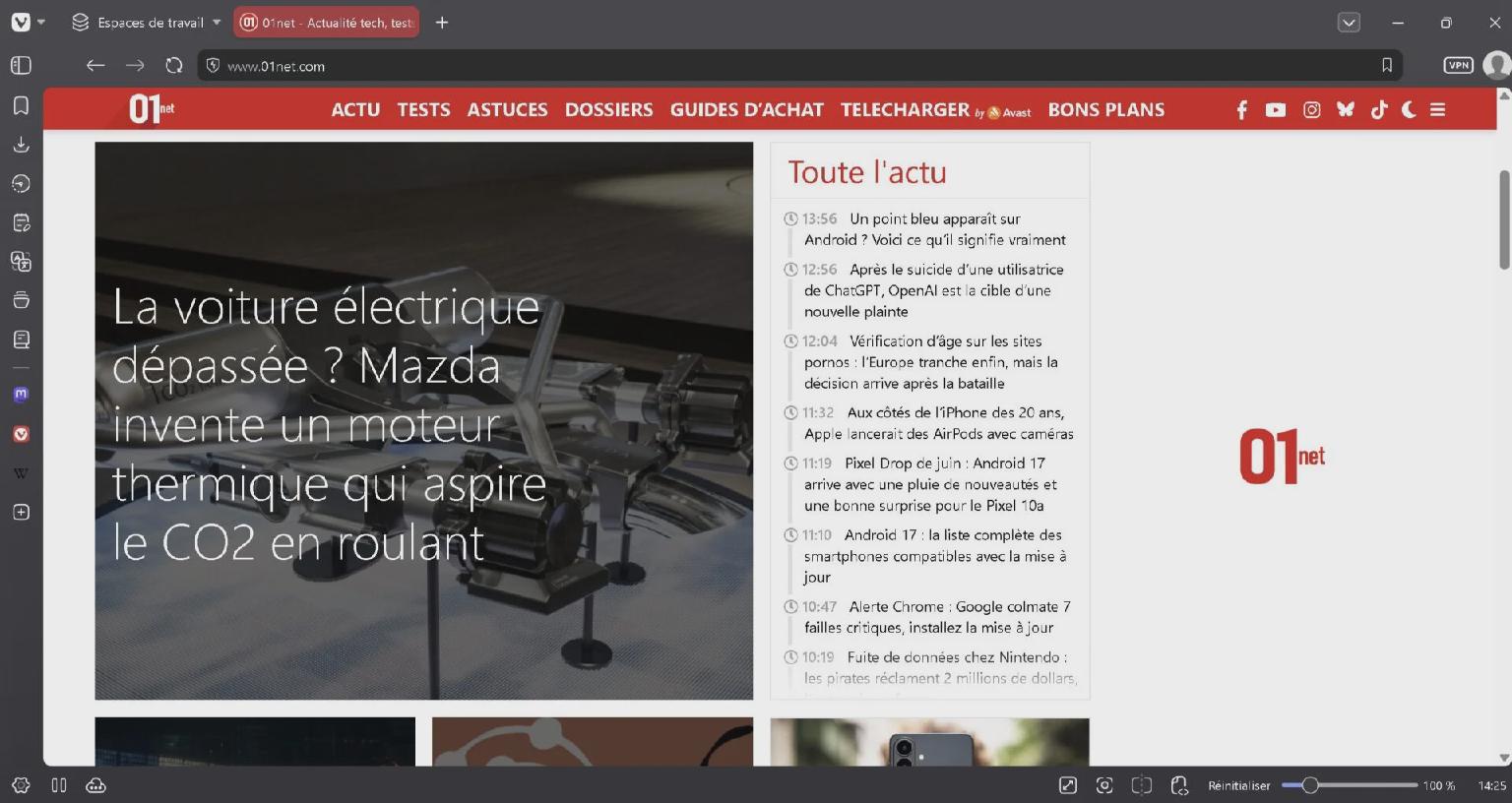
Task: Open the Bookmarks side panel
Action: point(21,105)
